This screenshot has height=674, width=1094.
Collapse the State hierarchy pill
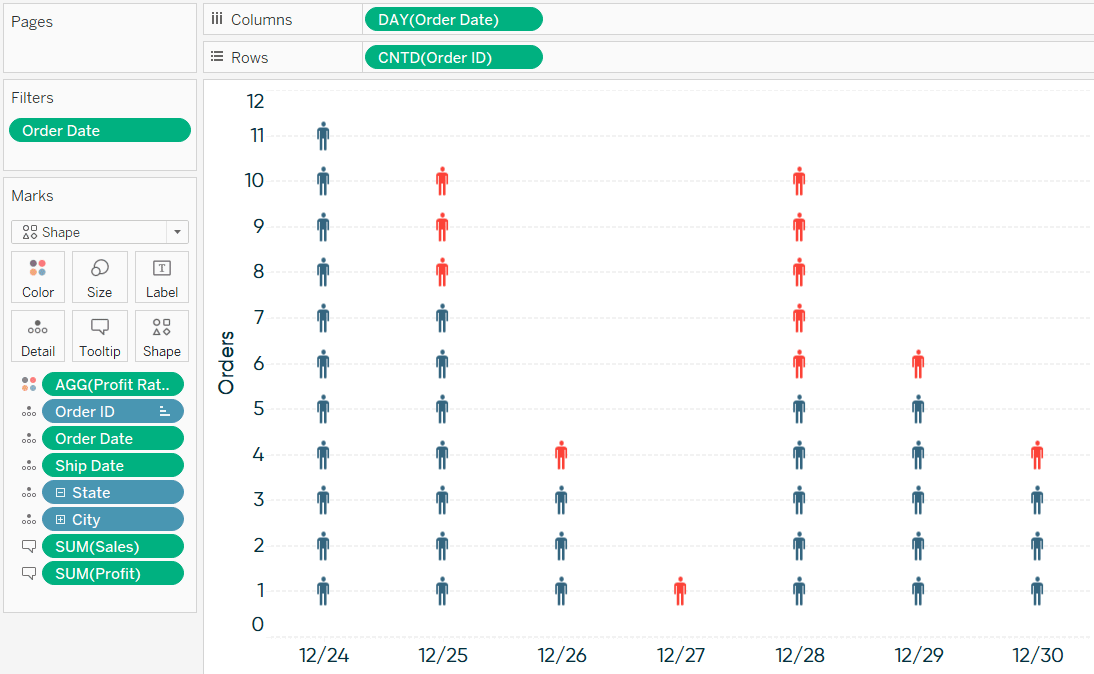point(61,493)
